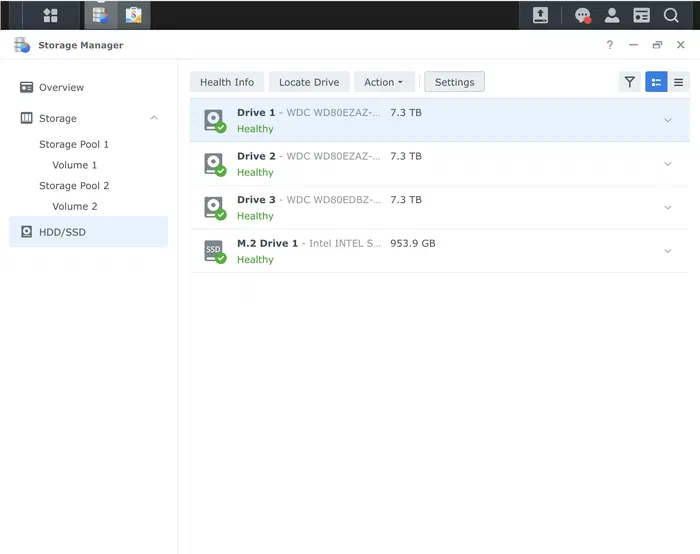The image size is (700, 554).
Task: Click Drive 2 model WDC WD80EZAZ text
Action: pos(333,156)
